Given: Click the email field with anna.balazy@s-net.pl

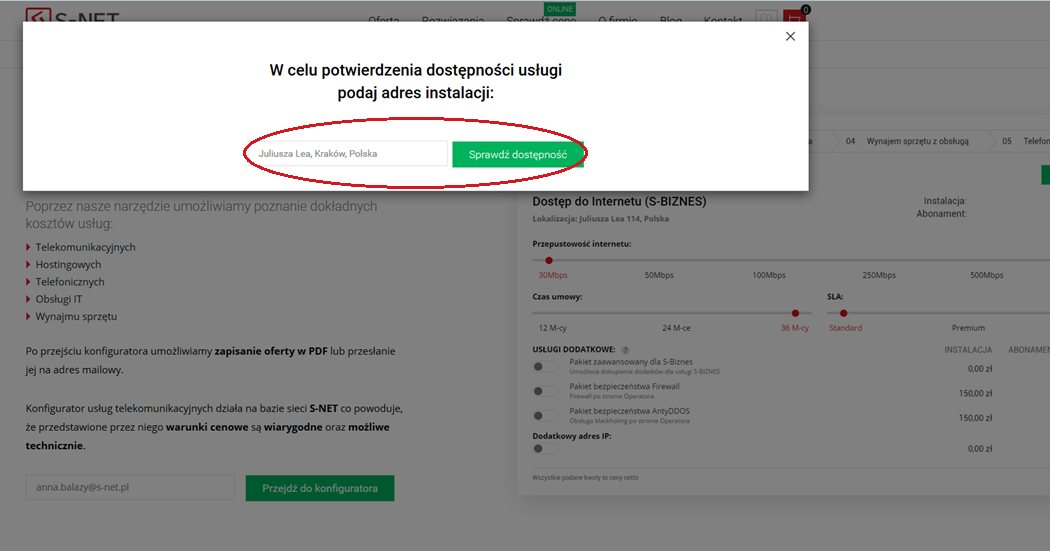Looking at the screenshot, I should (131, 487).
